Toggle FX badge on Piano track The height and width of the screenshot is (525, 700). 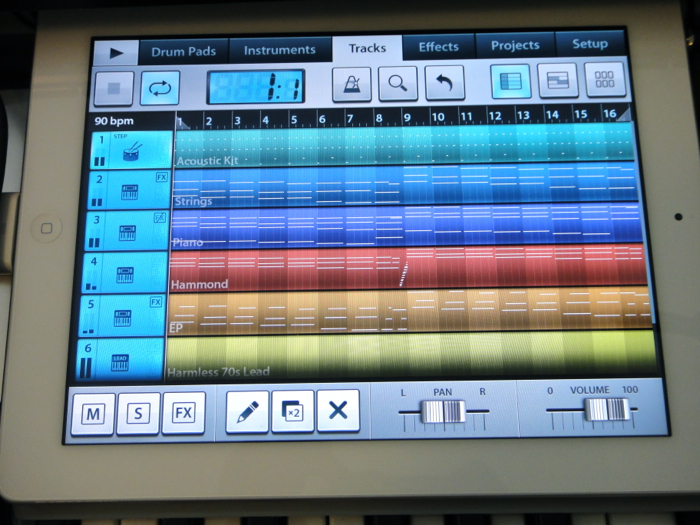click(159, 217)
